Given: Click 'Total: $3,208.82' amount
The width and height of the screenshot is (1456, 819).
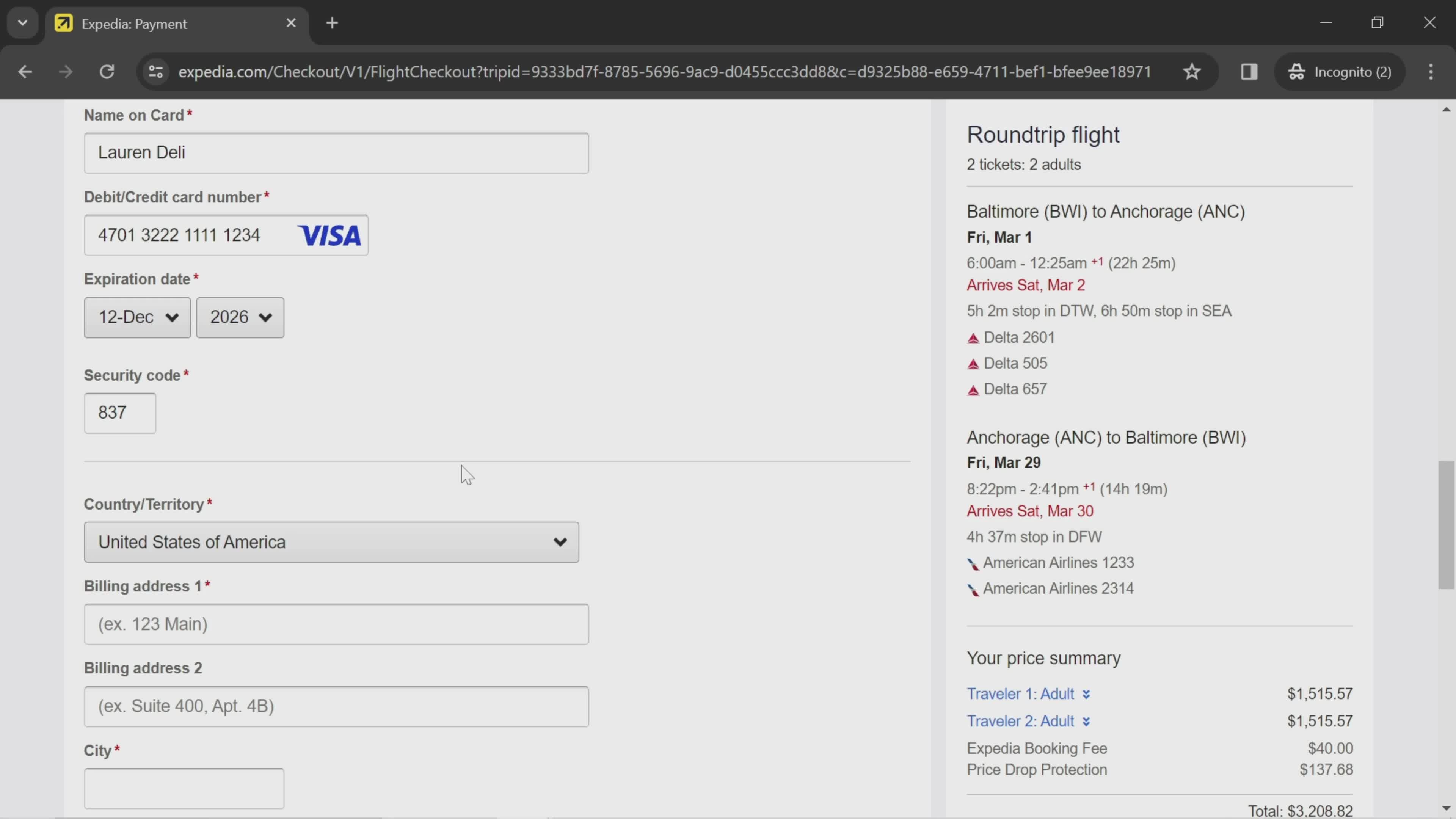Looking at the screenshot, I should (1300, 811).
